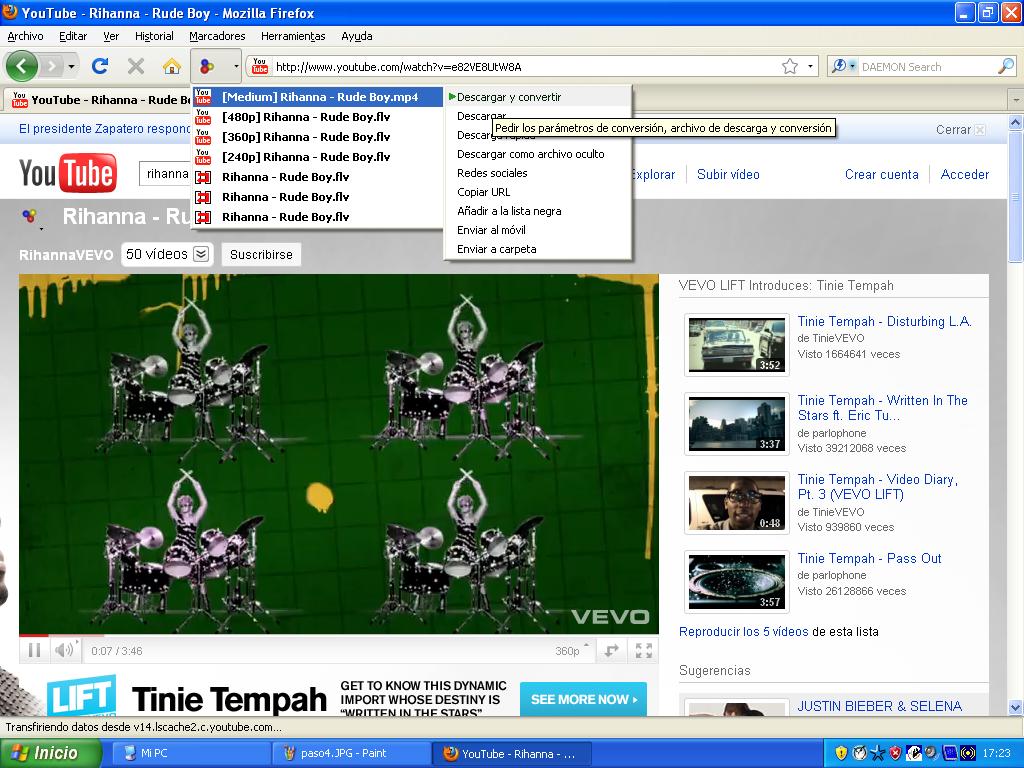Choose Descargar y convertir from the submenu

tap(538, 97)
